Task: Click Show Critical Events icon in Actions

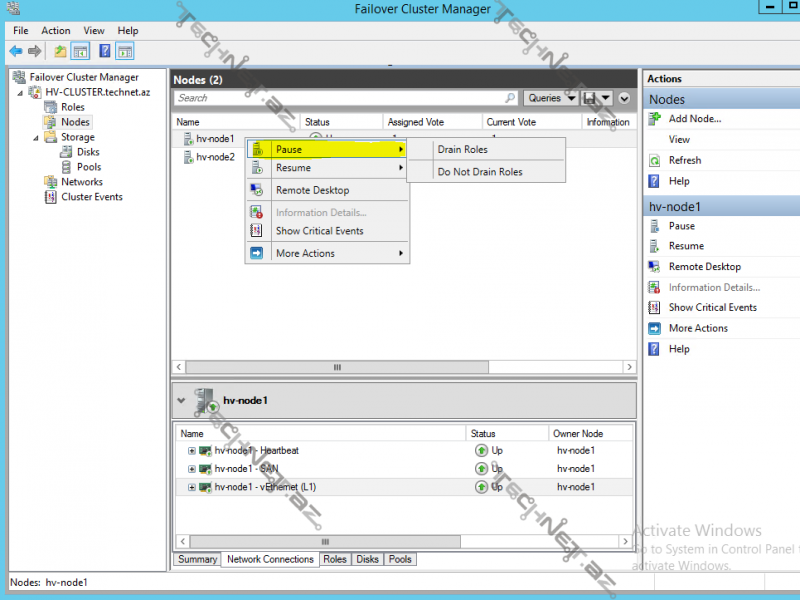Action: [654, 308]
